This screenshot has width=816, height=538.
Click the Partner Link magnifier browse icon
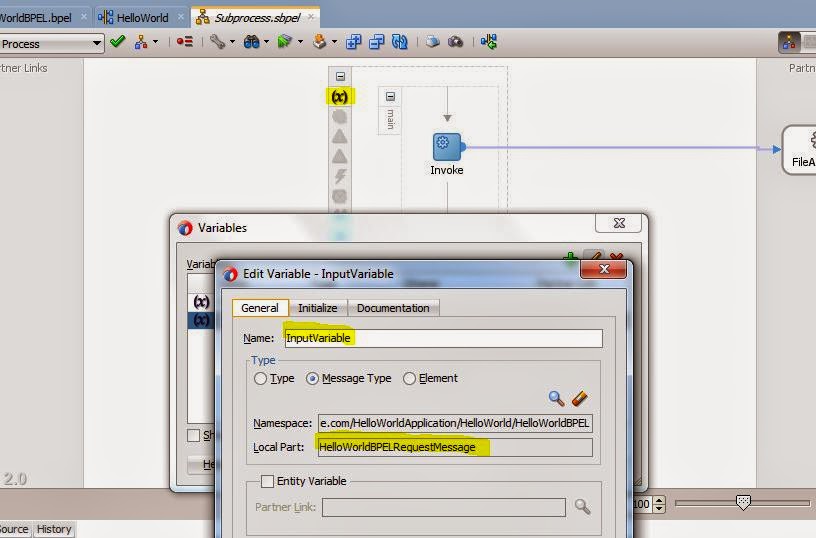[x=582, y=507]
